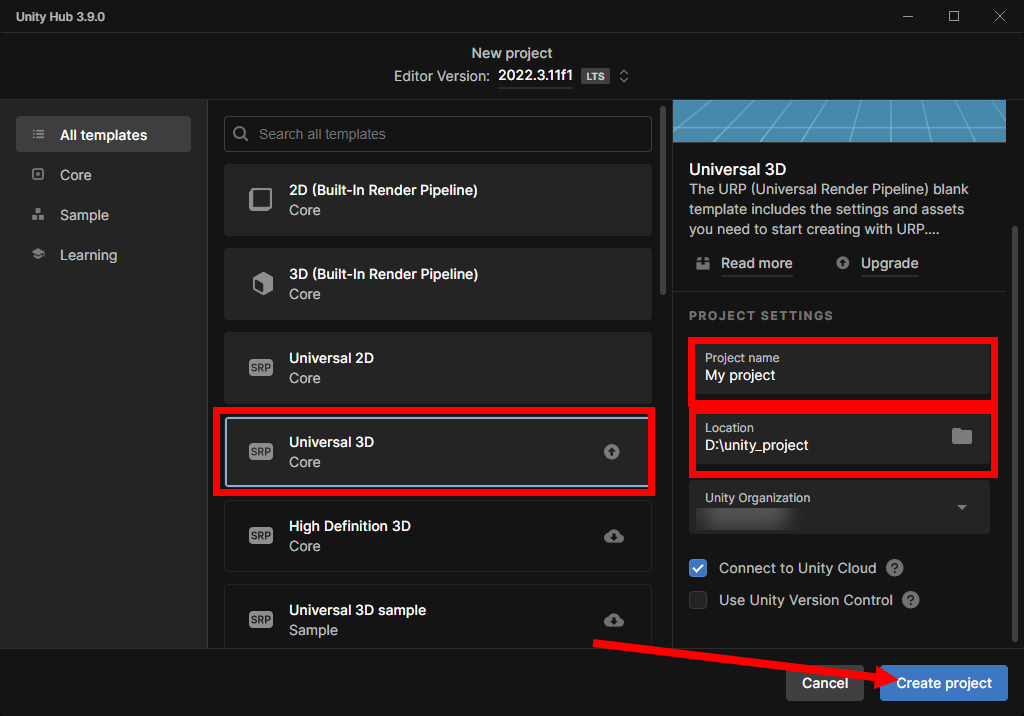Image resolution: width=1024 pixels, height=716 pixels.
Task: Select the All templates category
Action: pos(103,135)
